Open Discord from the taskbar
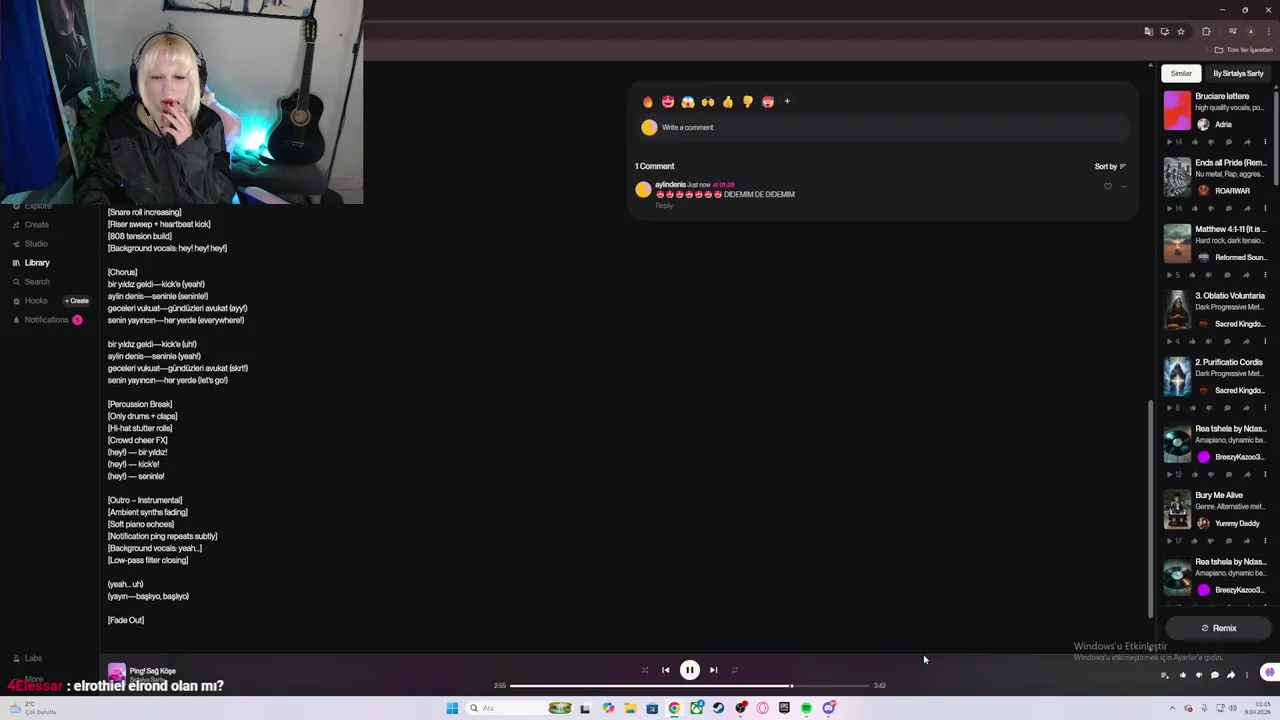1280x720 pixels. point(829,708)
